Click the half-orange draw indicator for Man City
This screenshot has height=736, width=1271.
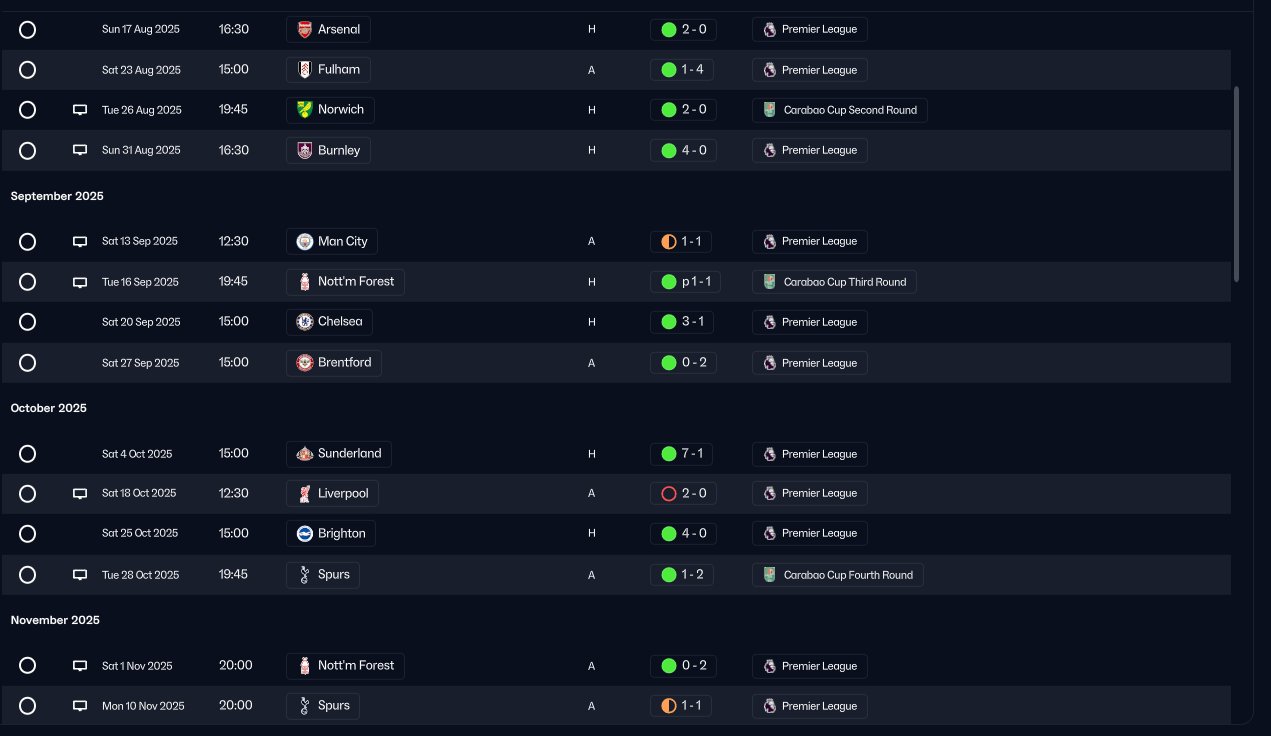click(669, 242)
